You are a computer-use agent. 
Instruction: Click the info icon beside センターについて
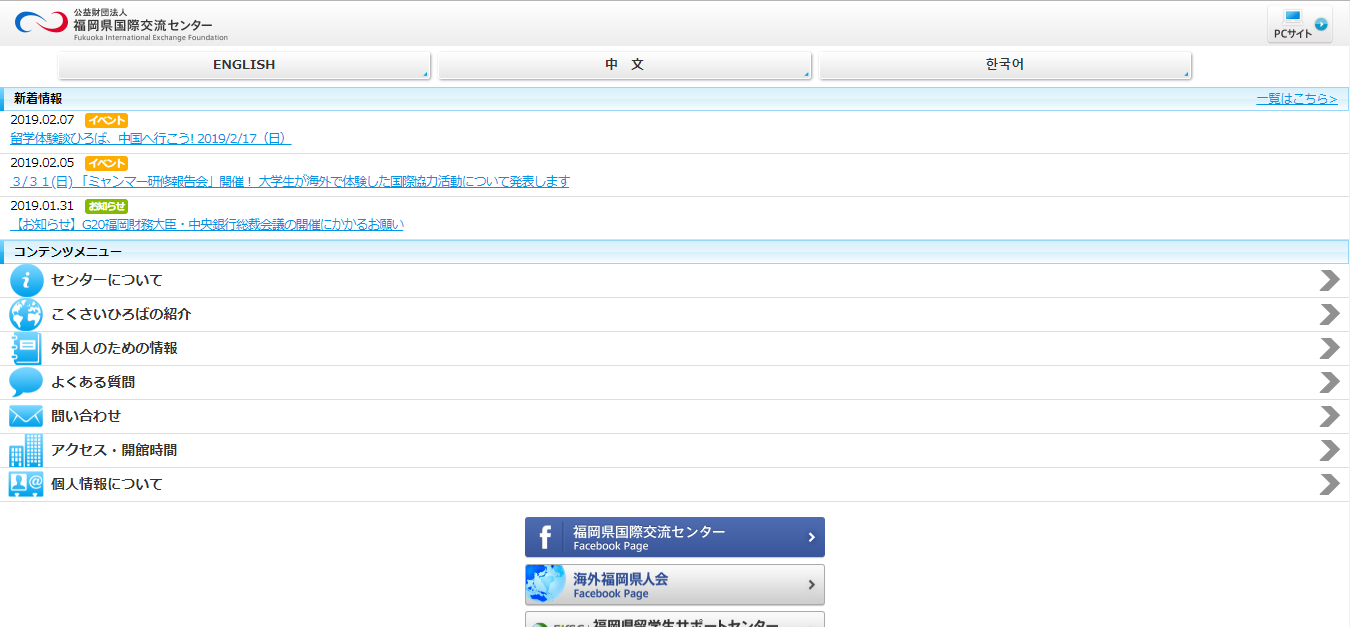[x=26, y=280]
